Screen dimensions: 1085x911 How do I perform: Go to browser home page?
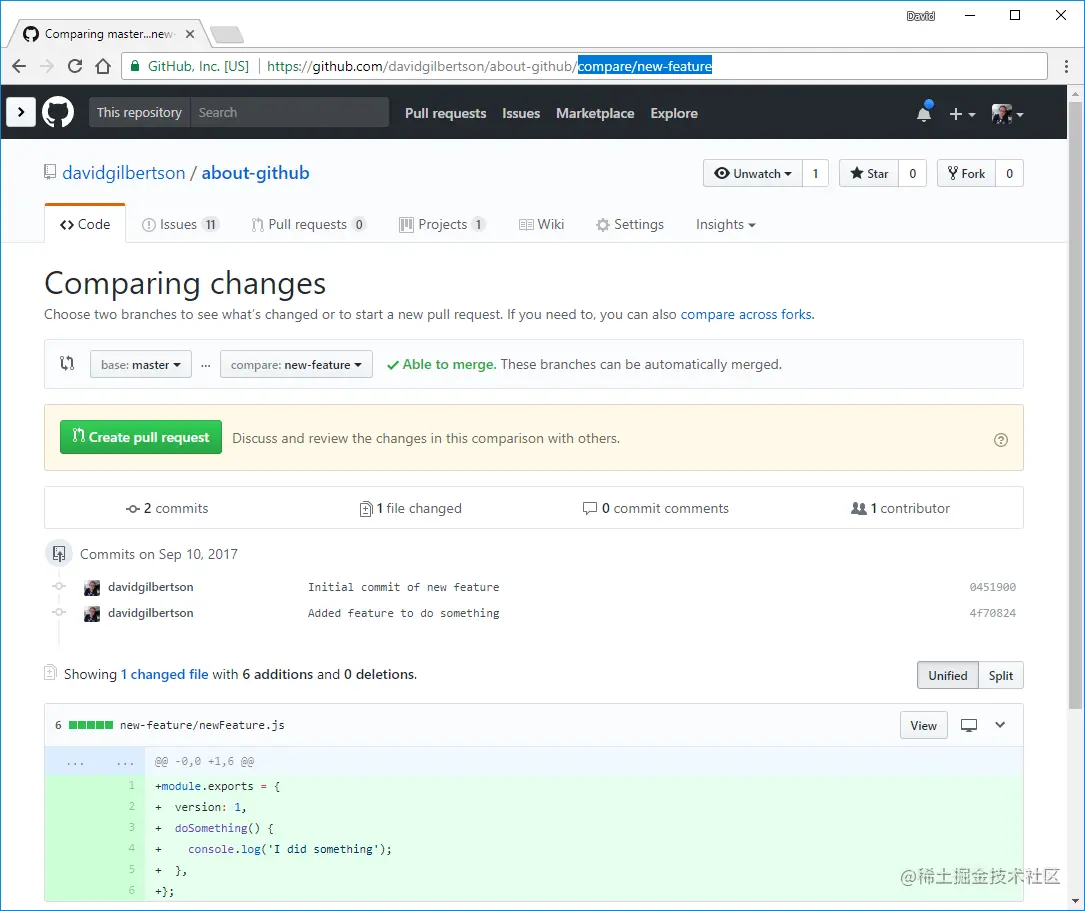103,66
